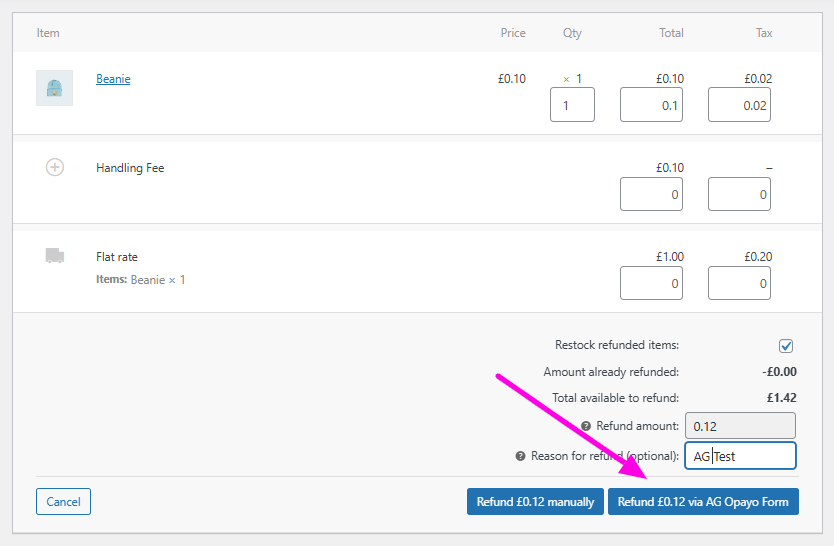Toggle the Restock refunded items checkbox
Viewport: 834px width, 546px height.
pyautogui.click(x=786, y=346)
